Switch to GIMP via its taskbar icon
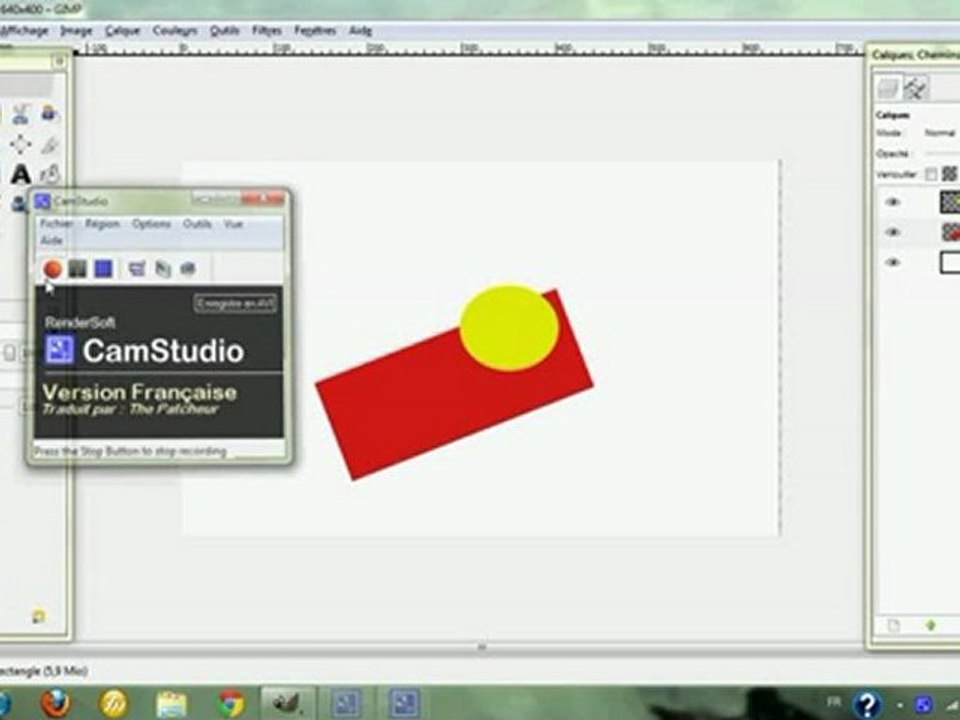960x720 pixels. pyautogui.click(x=287, y=702)
